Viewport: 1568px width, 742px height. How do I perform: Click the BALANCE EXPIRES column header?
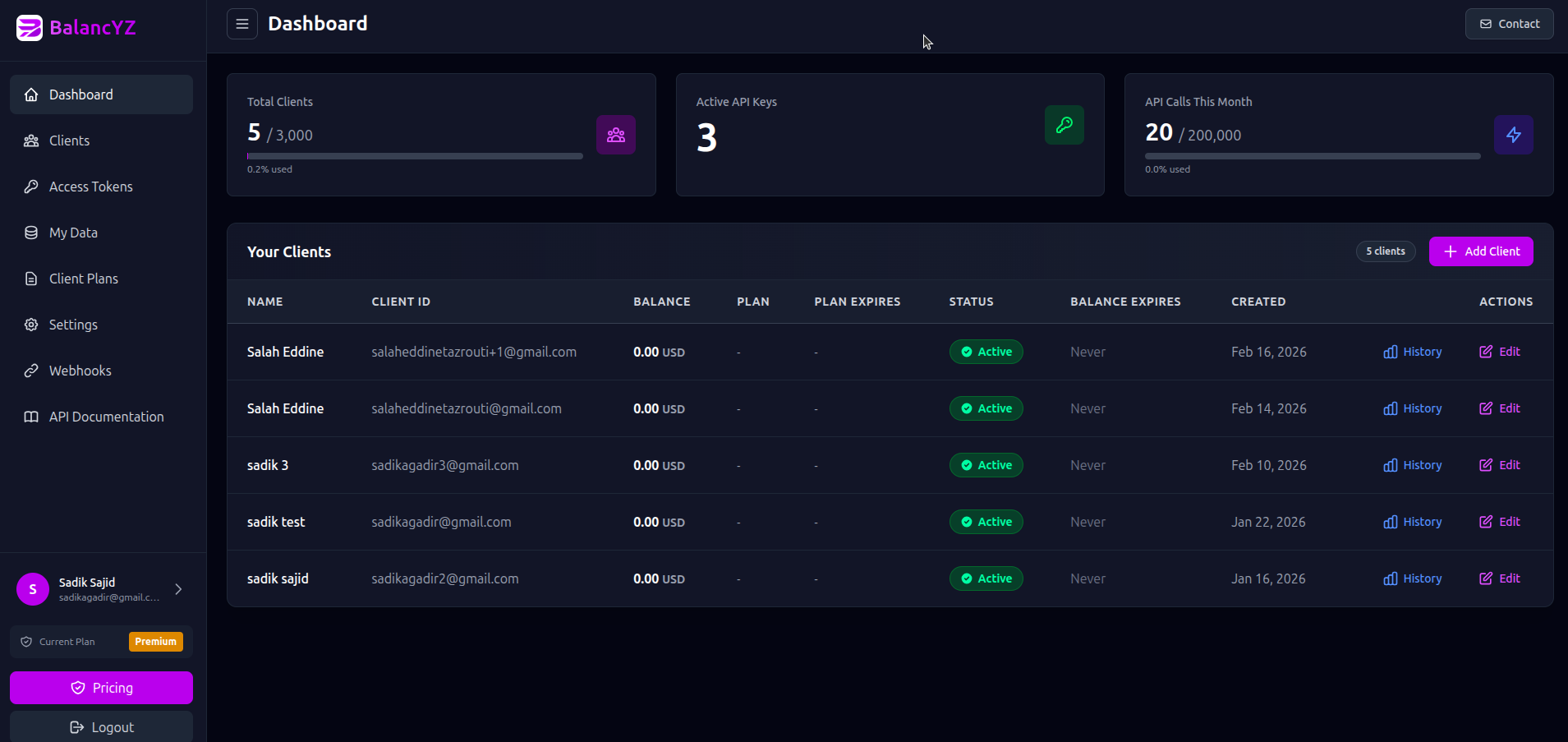[1125, 302]
